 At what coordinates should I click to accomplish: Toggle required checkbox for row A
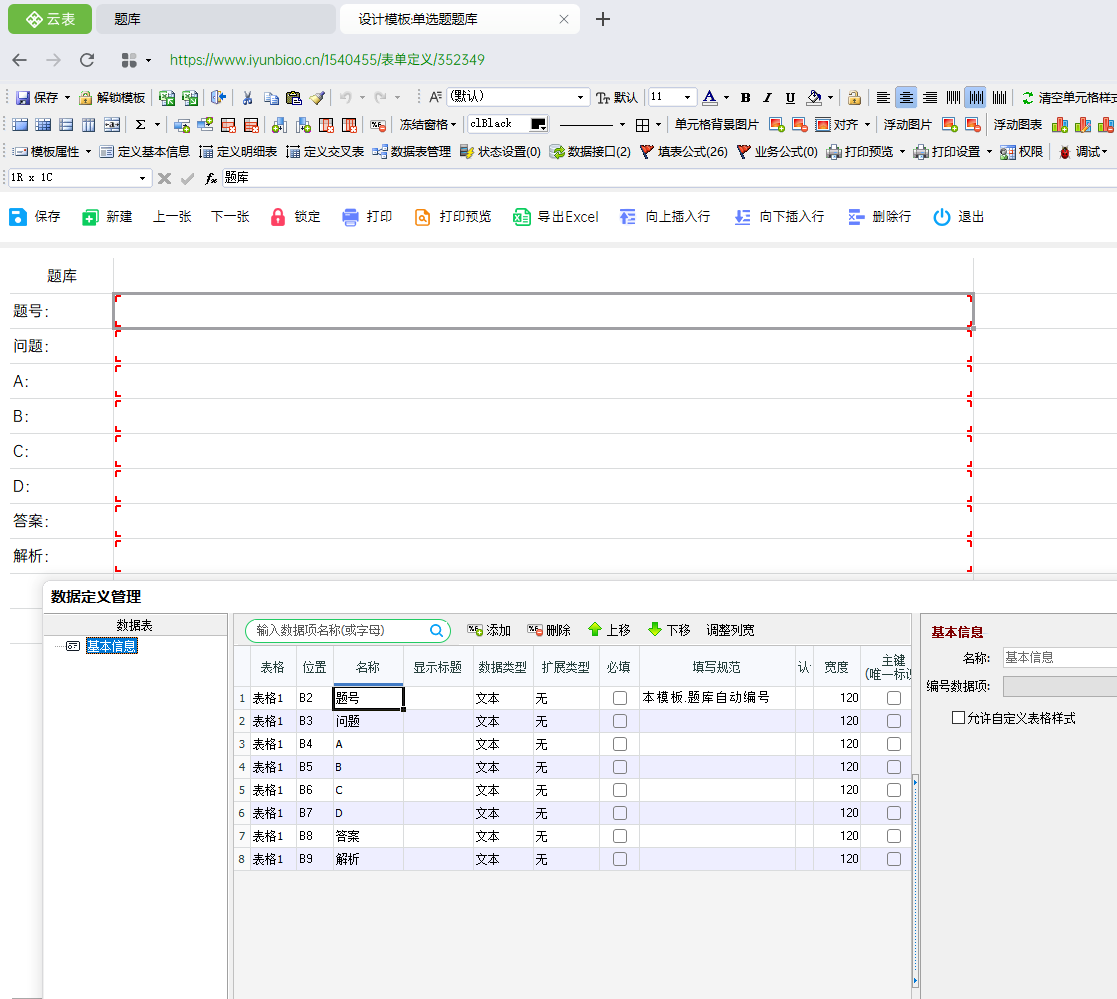(620, 744)
